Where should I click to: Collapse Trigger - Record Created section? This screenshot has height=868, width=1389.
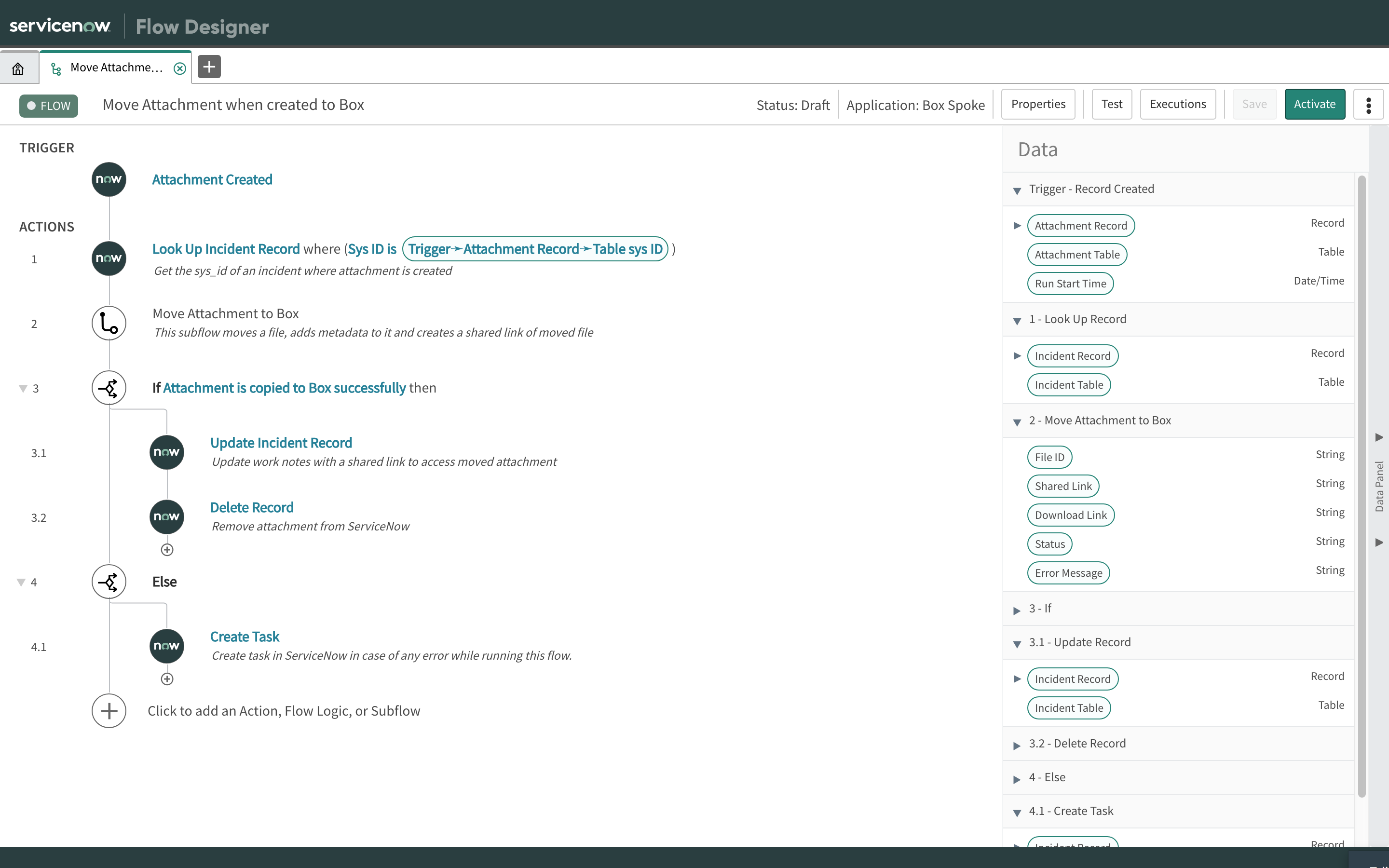[x=1017, y=190]
